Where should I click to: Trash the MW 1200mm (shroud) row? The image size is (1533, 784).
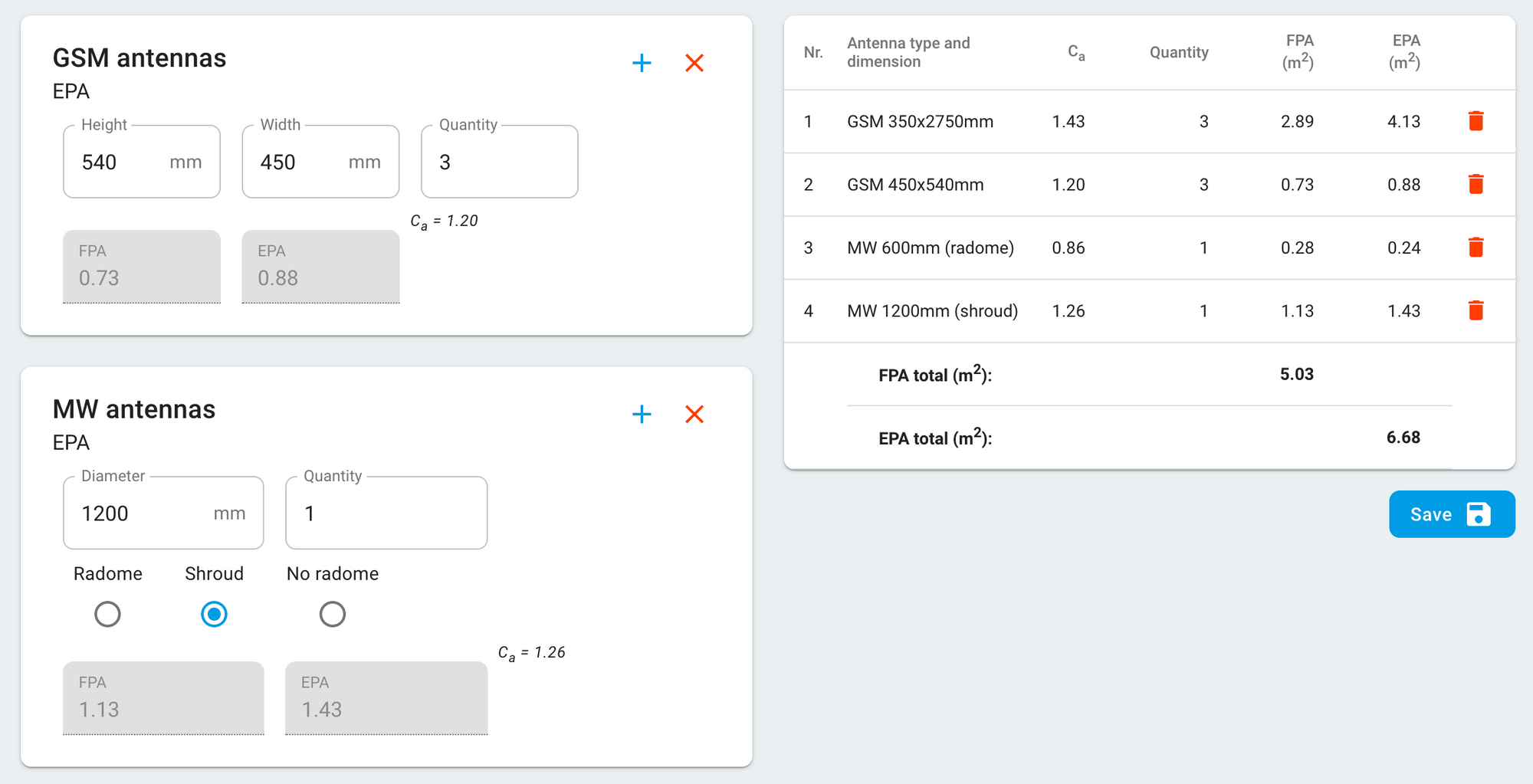point(1476,310)
